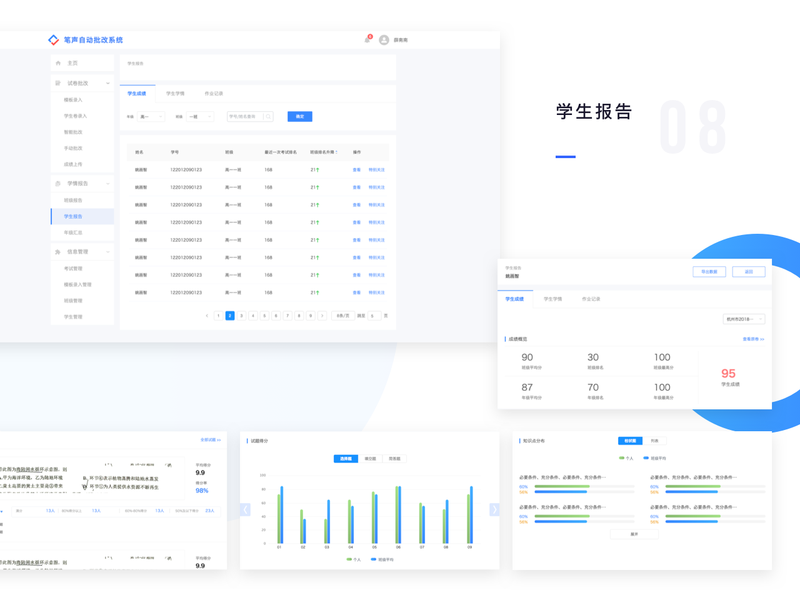The height and width of the screenshot is (600, 800).
Task: Click green 个人 legend under bar chart
Action: tap(354, 560)
